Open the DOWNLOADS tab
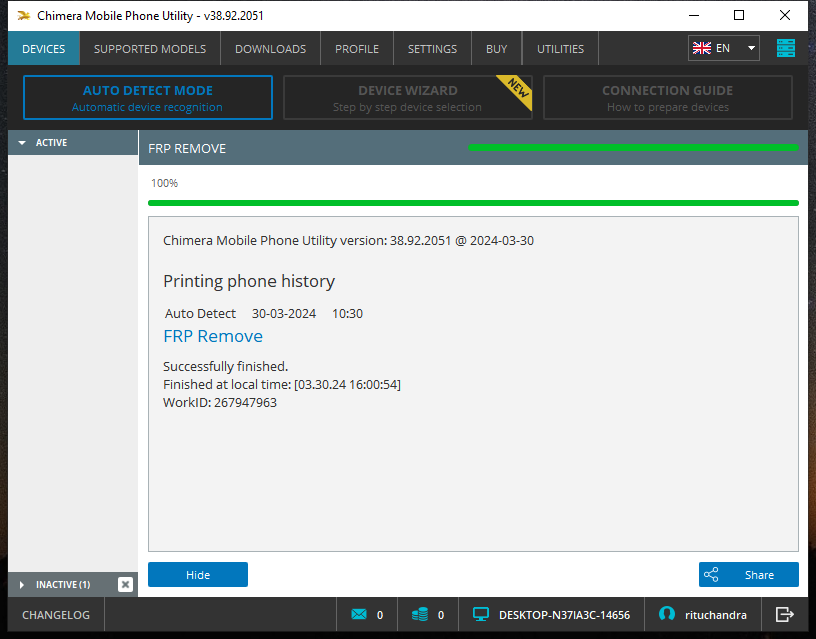Viewport: 816px width, 639px height. point(270,48)
